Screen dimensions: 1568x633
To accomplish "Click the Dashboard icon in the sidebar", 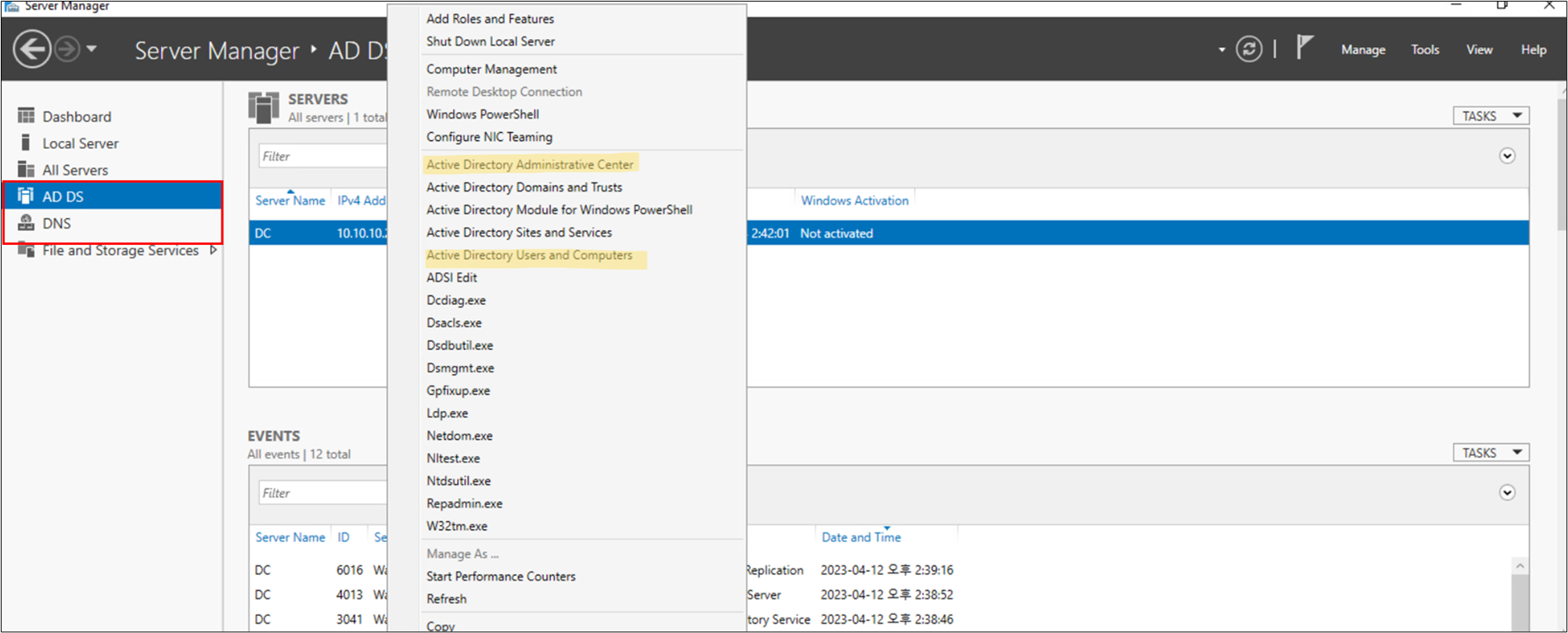I will (x=26, y=116).
